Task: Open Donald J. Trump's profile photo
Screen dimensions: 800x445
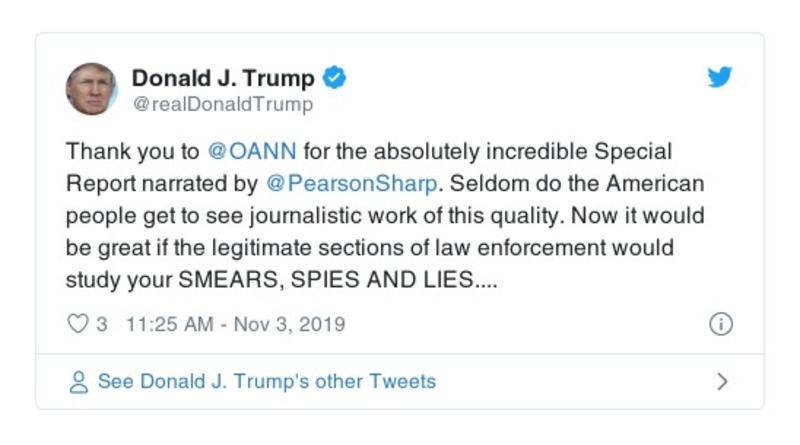Action: coord(92,89)
